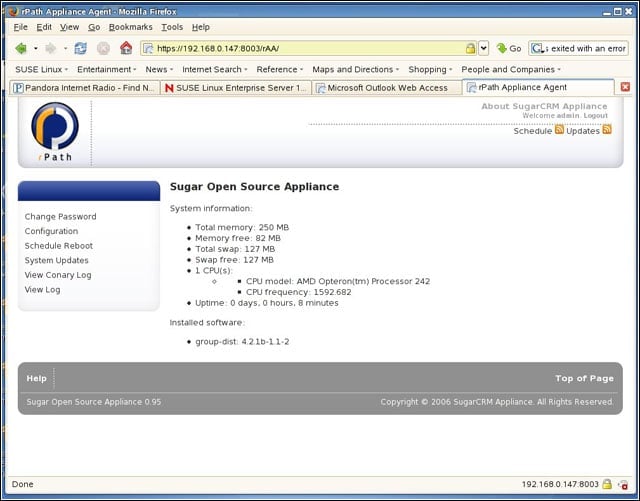Open the Bookmarks menu
Image resolution: width=640 pixels, height=501 pixels.
(x=131, y=27)
